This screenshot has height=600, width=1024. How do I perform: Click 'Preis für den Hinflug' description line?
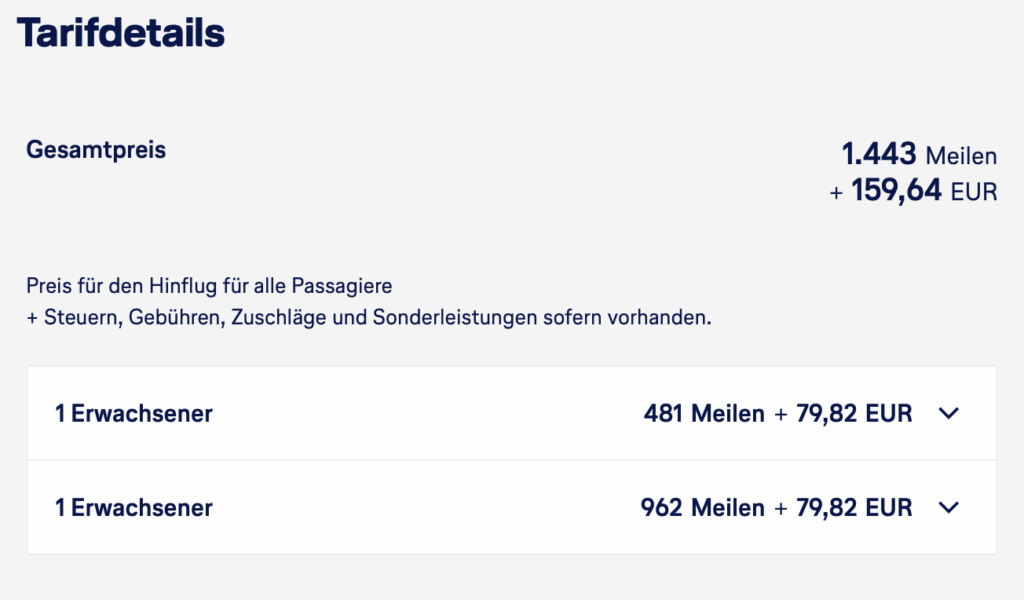coord(210,287)
